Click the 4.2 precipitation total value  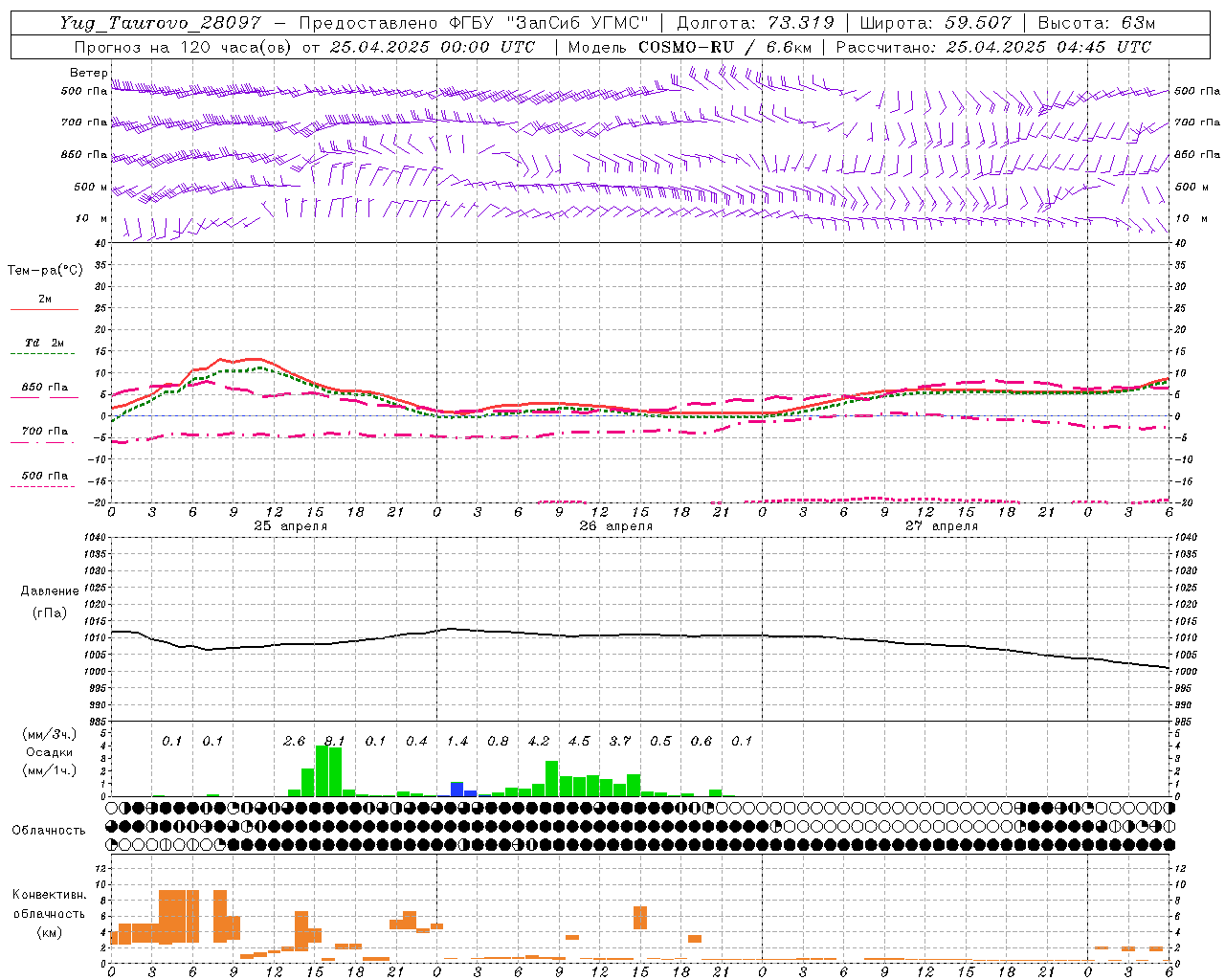[539, 741]
